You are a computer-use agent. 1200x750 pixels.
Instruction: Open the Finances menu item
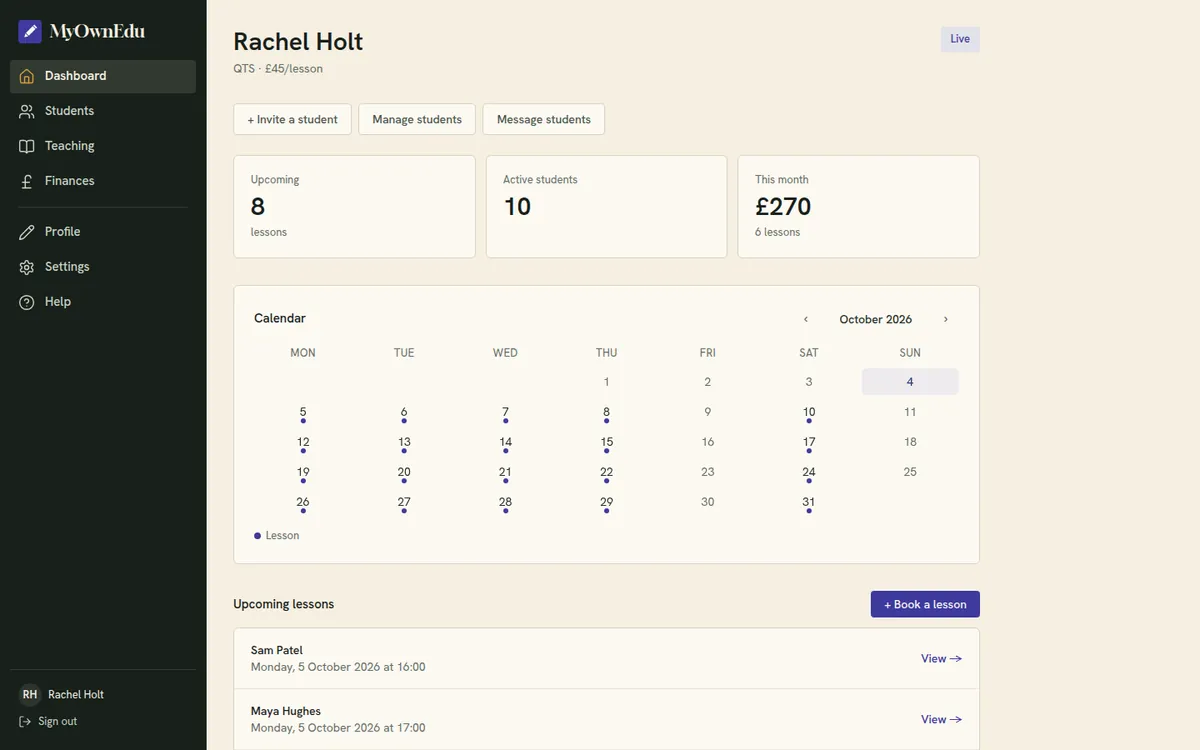(x=103, y=181)
